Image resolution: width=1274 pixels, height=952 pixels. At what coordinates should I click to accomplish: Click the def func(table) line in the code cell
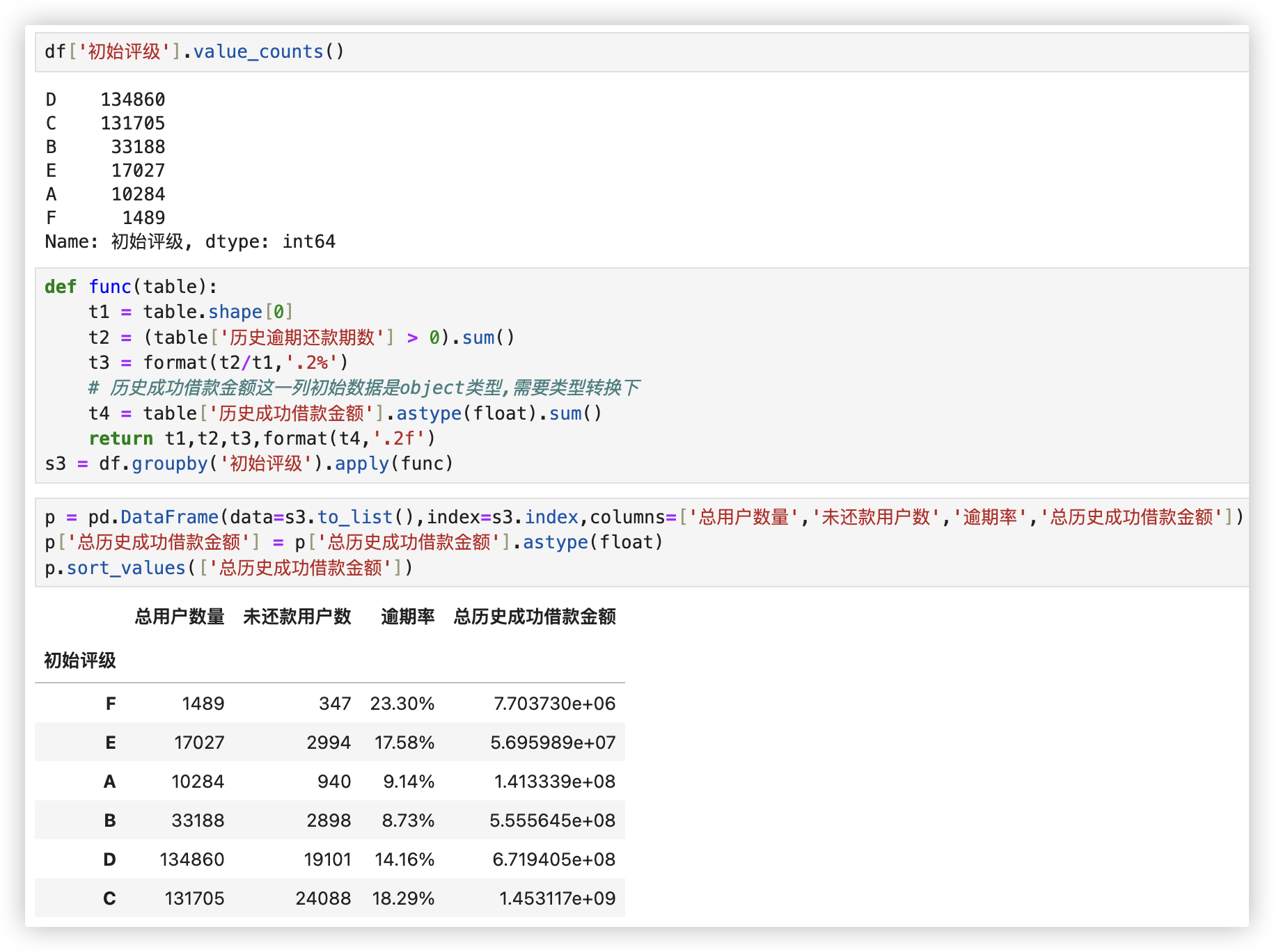click(131, 287)
